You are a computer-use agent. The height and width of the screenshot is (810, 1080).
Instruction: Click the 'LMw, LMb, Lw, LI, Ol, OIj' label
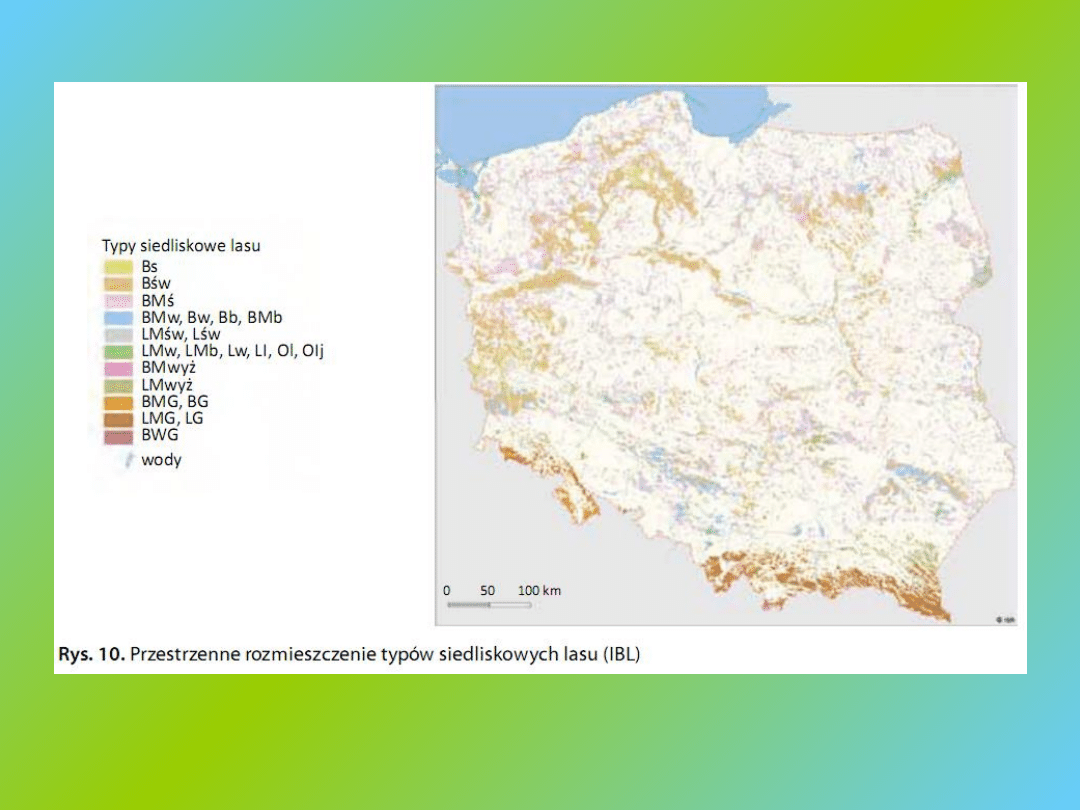click(x=233, y=351)
